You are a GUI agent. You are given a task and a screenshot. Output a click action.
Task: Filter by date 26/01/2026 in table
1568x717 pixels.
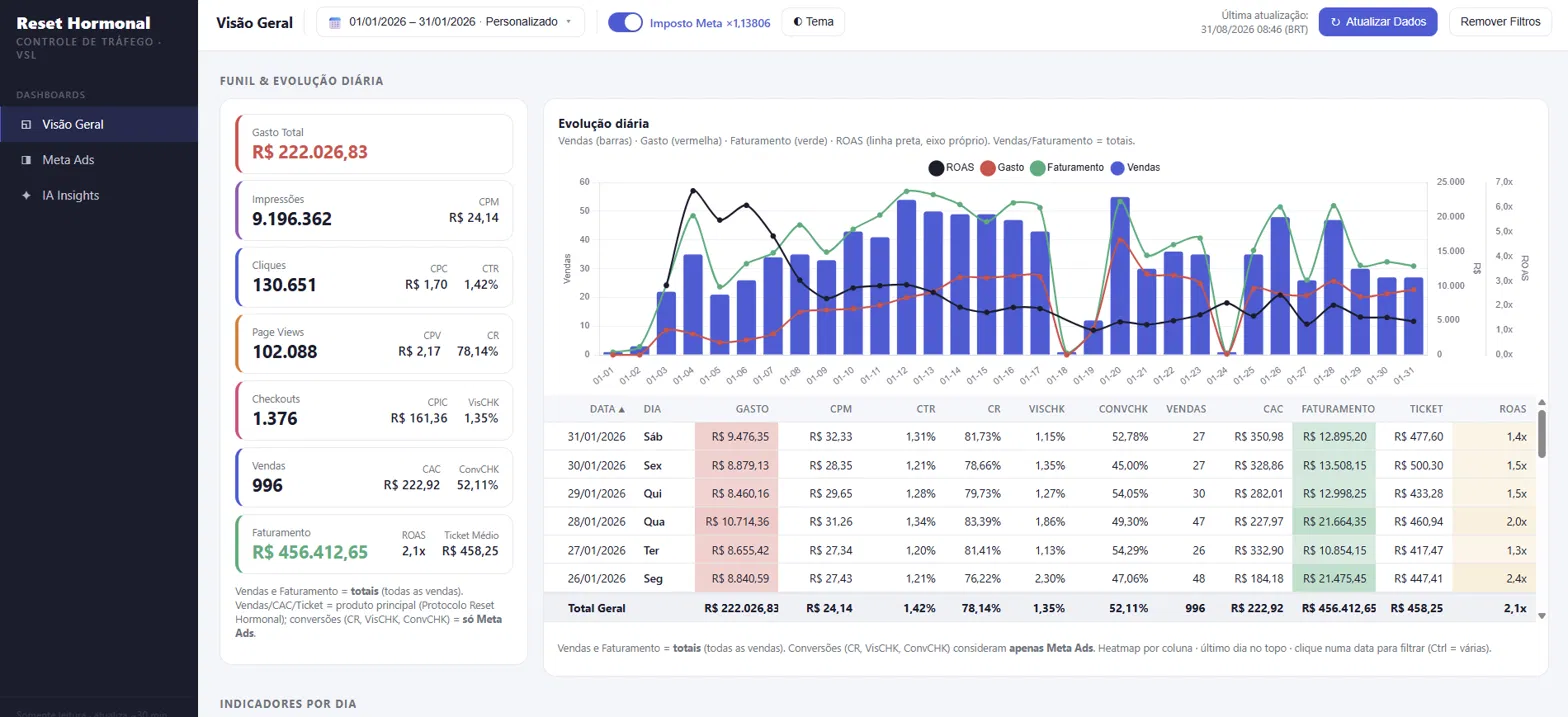click(x=596, y=577)
